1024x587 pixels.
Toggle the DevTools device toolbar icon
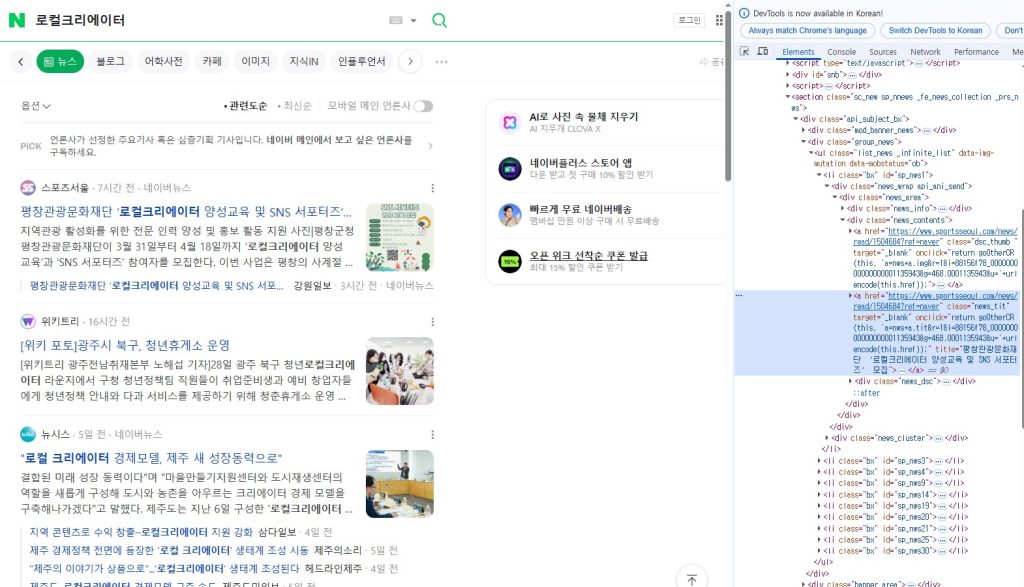click(x=762, y=52)
